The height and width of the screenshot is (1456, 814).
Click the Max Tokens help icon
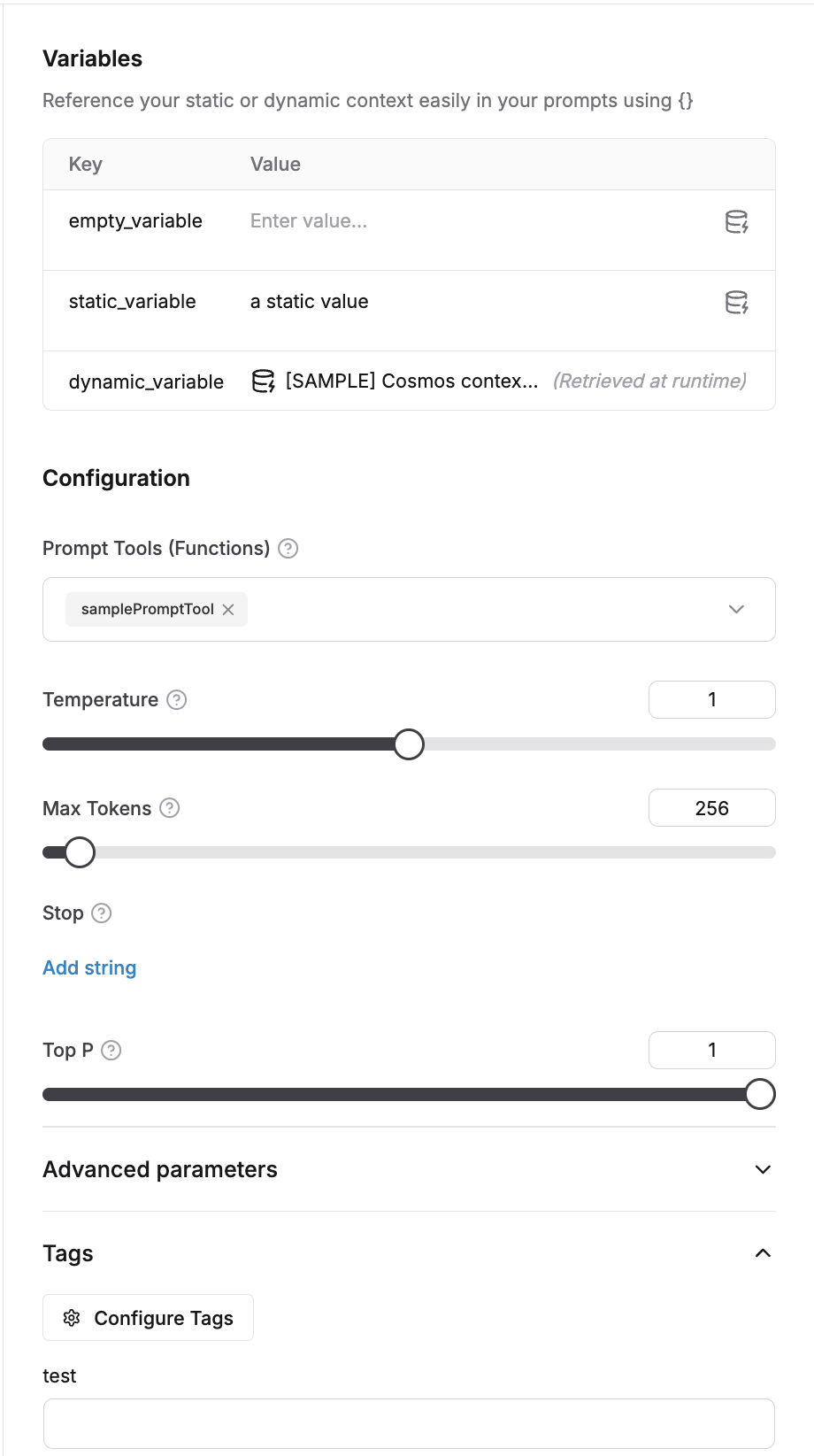pyautogui.click(x=169, y=807)
